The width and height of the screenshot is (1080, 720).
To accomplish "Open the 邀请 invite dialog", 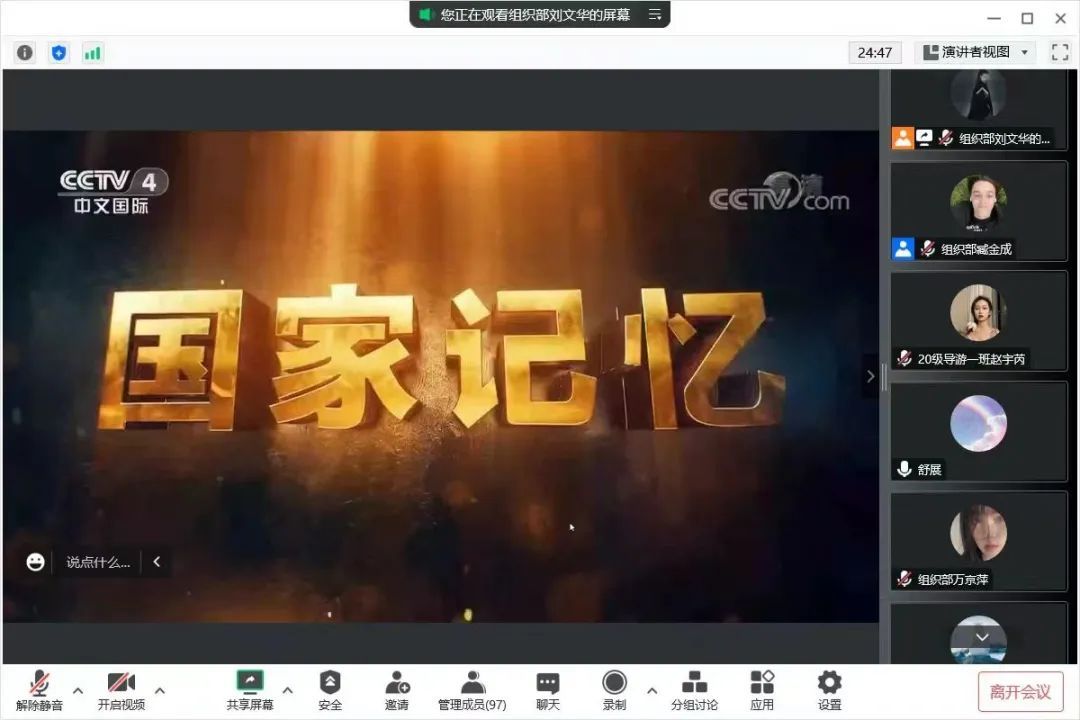I will click(397, 690).
